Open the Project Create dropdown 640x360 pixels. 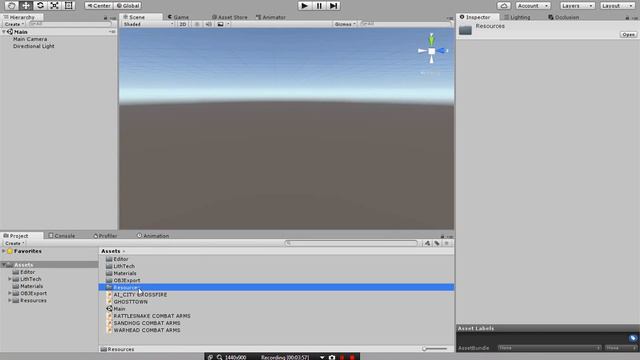[x=14, y=243]
